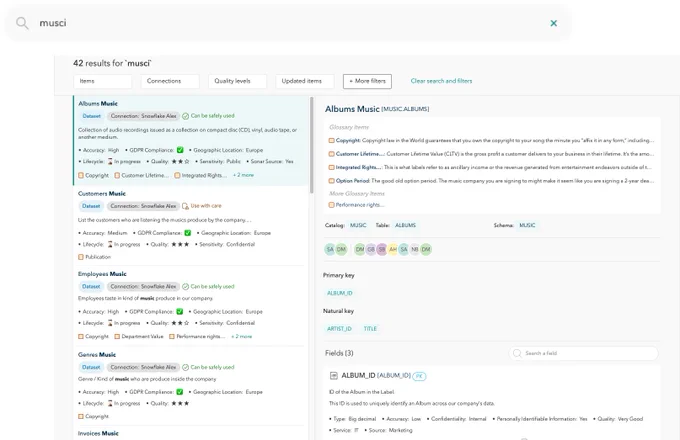Viewport: 680px width, 440px height.
Task: Click 'Use with care' icon on Customers Music
Action: [185, 206]
